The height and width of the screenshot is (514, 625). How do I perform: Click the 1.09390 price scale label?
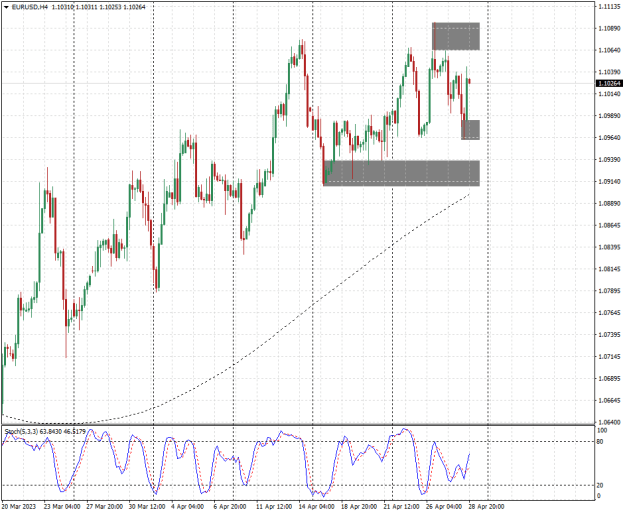(x=609, y=160)
